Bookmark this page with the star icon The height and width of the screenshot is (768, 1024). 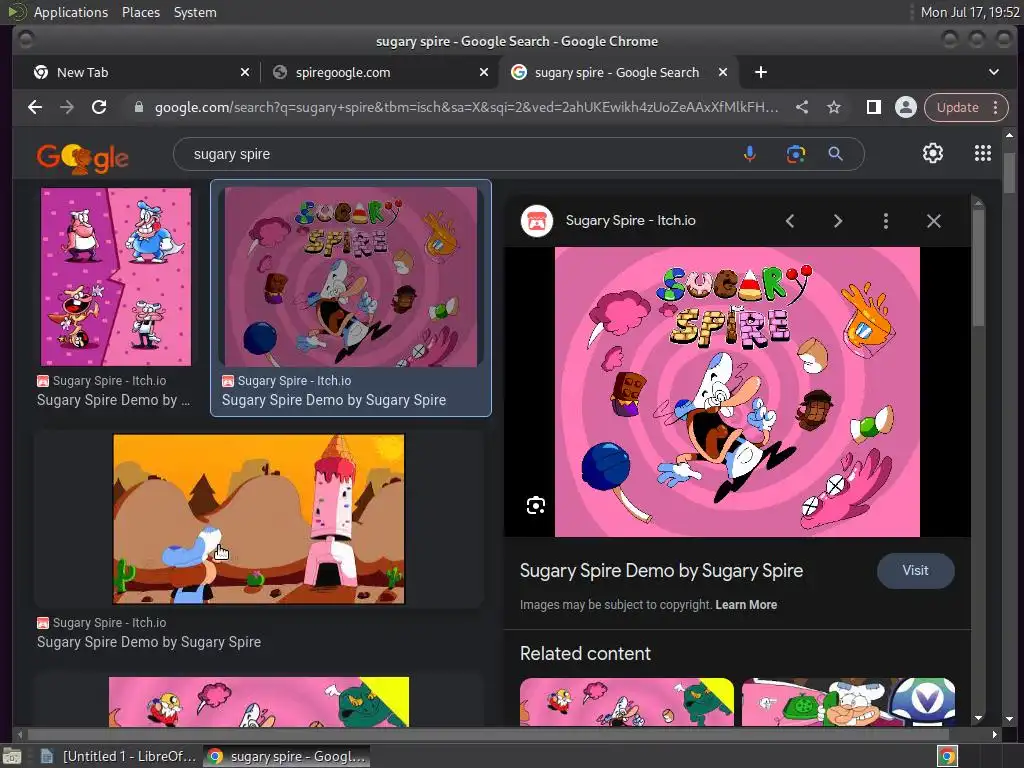(x=834, y=107)
